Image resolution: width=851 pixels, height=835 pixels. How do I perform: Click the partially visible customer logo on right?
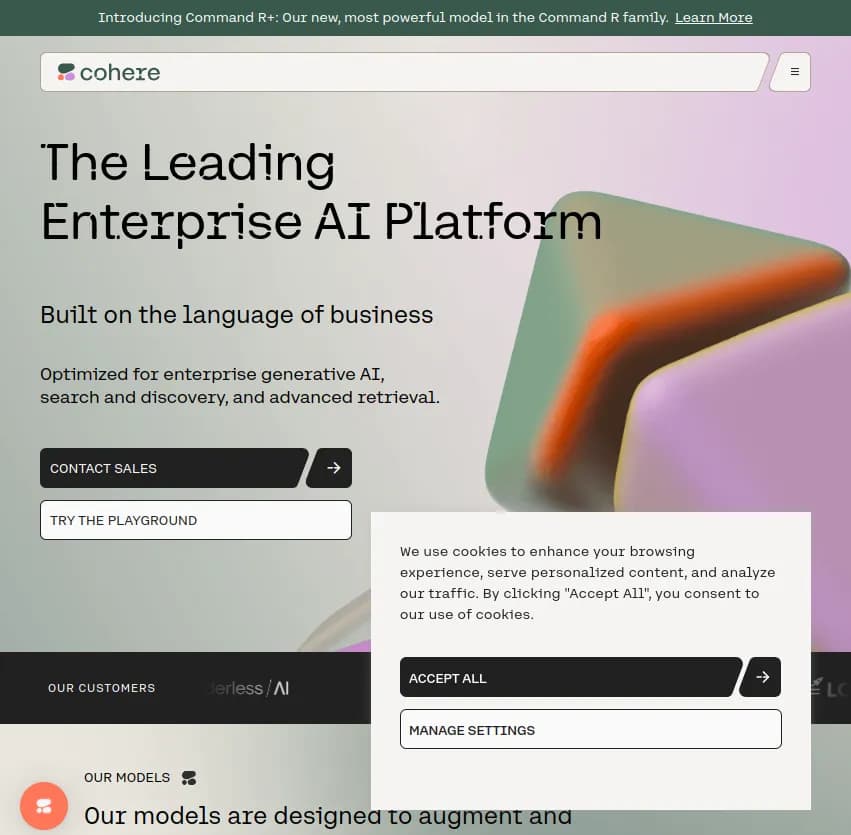(836, 689)
